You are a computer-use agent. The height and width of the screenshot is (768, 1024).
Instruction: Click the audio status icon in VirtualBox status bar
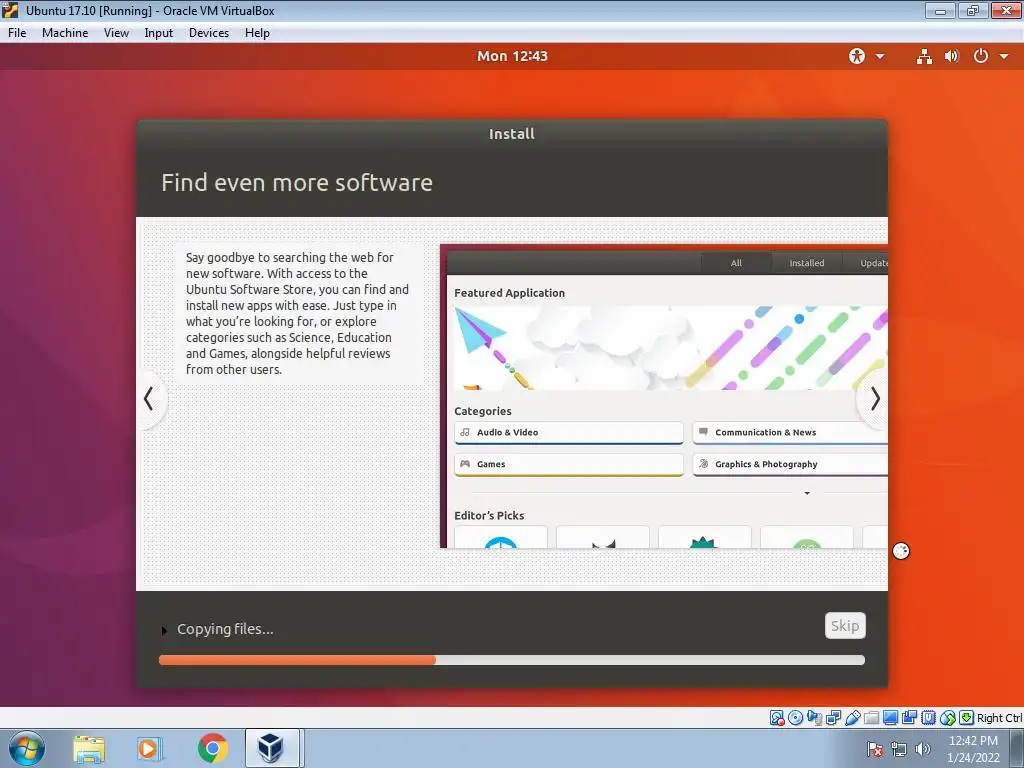814,718
